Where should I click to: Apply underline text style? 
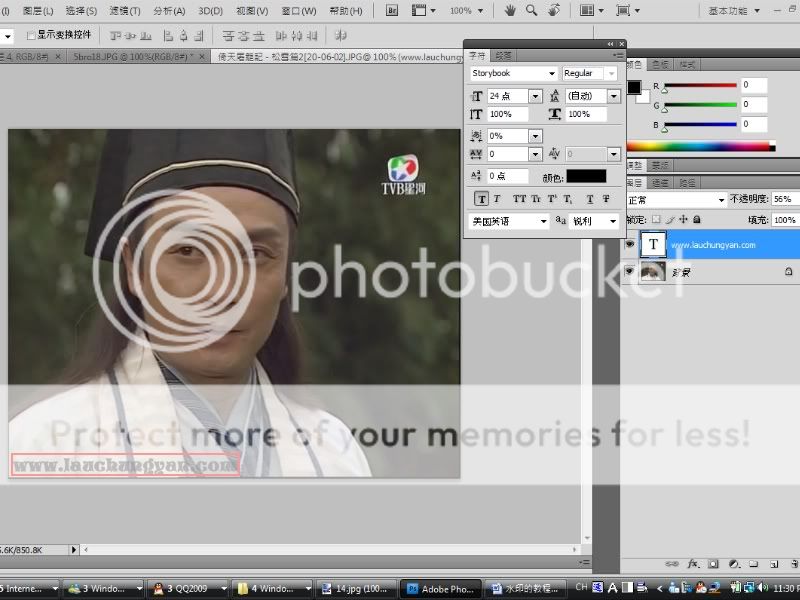[590, 199]
